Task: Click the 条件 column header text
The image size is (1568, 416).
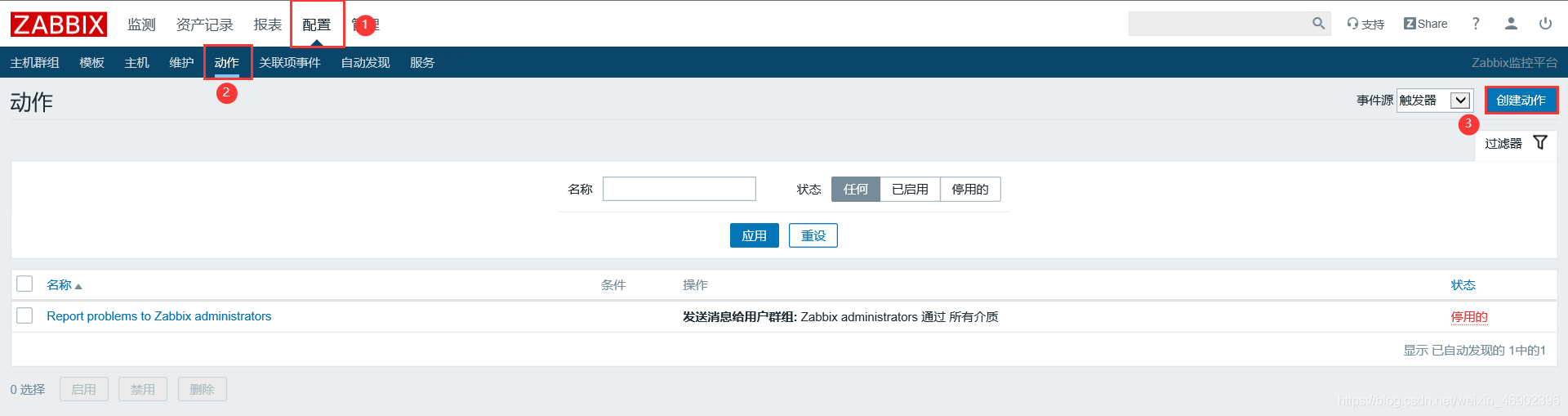Action: pyautogui.click(x=613, y=284)
